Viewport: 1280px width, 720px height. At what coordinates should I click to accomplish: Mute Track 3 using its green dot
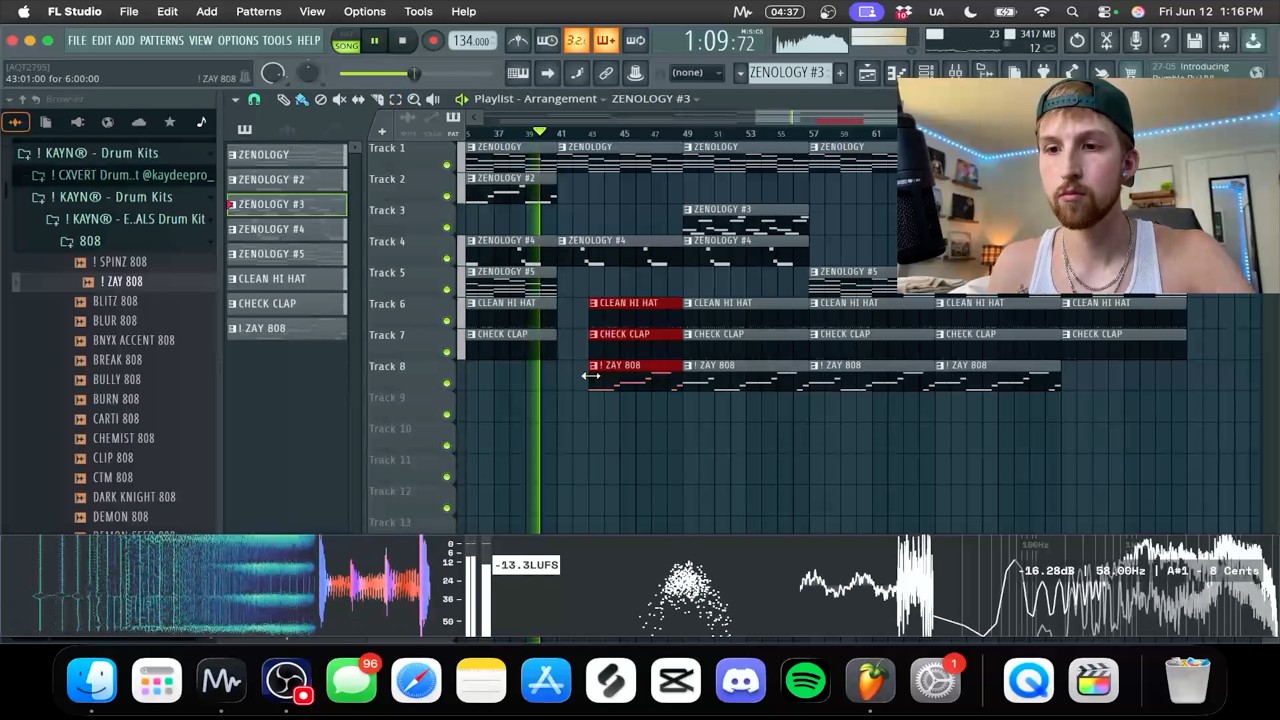tap(447, 227)
